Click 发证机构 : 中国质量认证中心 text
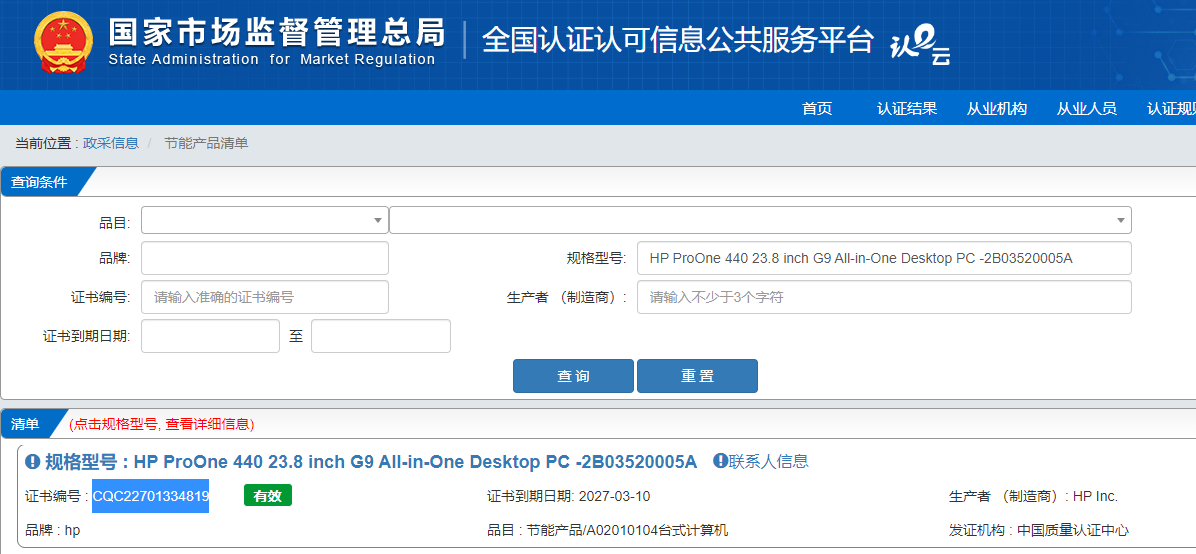The width and height of the screenshot is (1196, 554). 1039,530
